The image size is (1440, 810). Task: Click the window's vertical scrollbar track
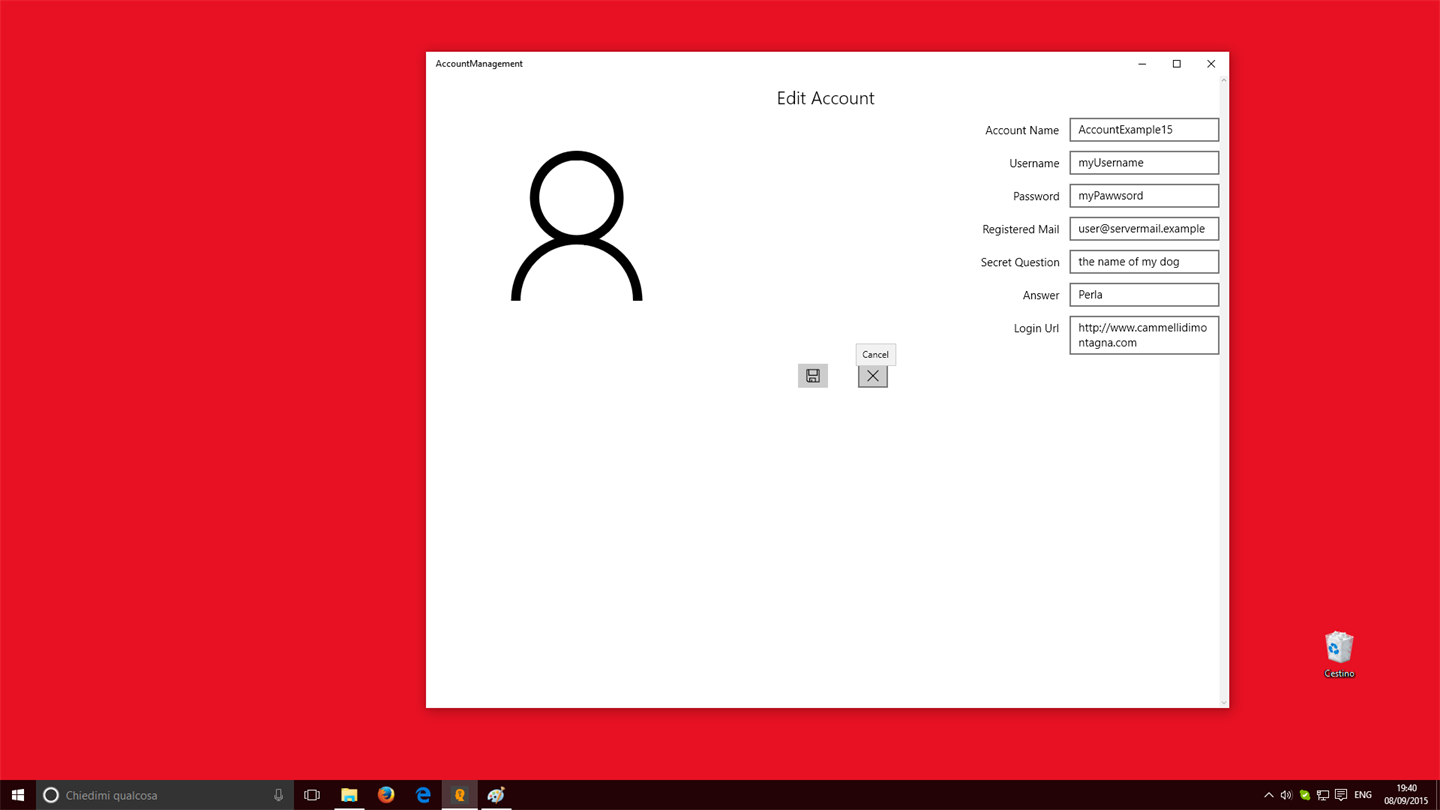[x=1224, y=390]
